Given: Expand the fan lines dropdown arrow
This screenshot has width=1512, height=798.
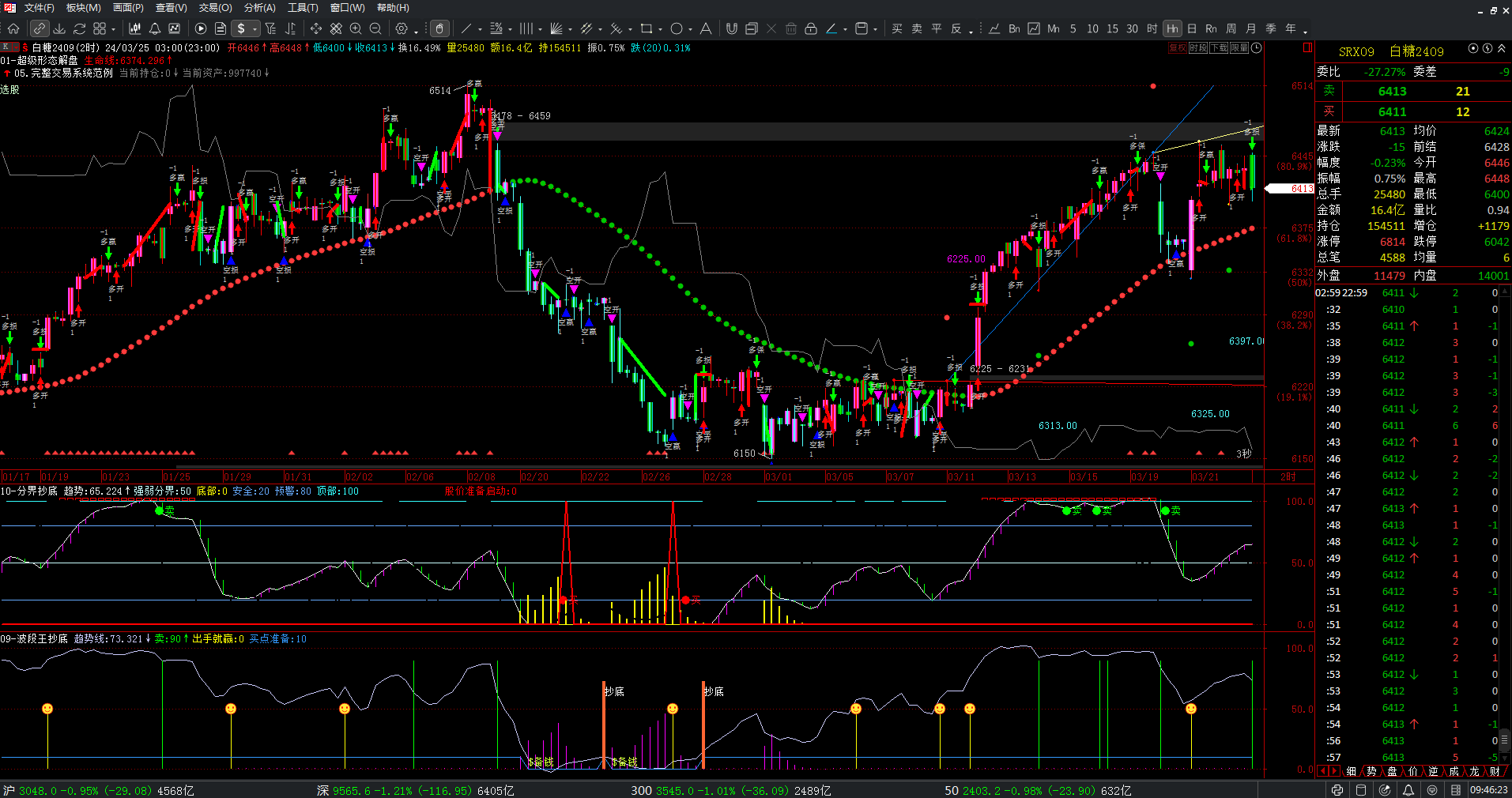Looking at the screenshot, I should coord(570,30).
